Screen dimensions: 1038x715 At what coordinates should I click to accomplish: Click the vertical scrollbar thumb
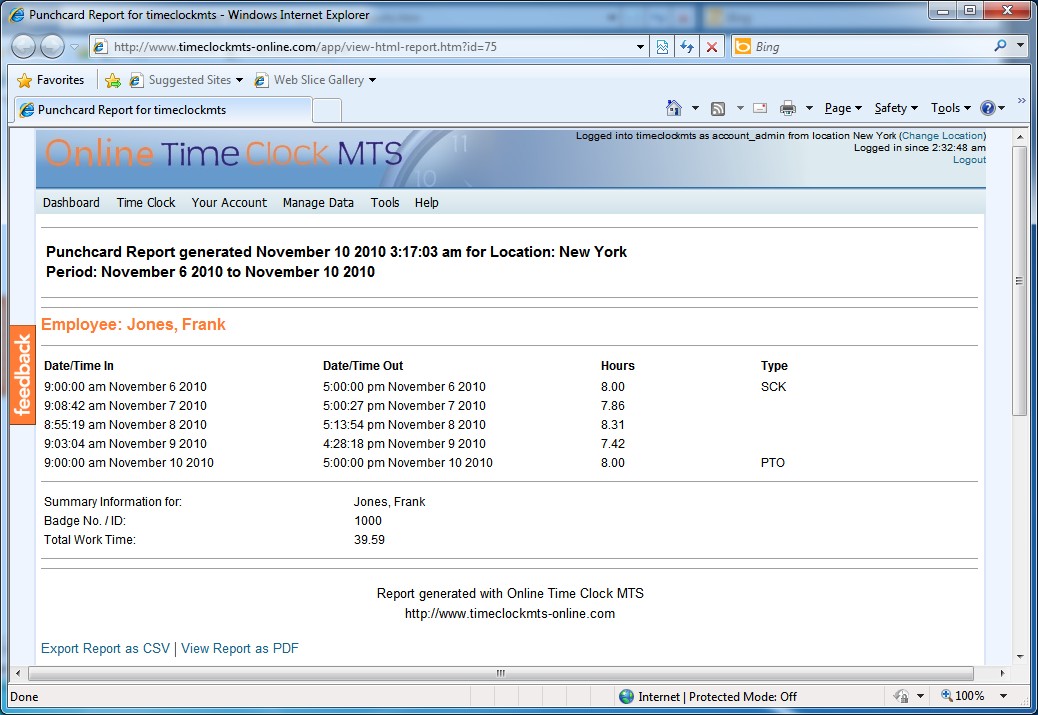pos(1019,281)
